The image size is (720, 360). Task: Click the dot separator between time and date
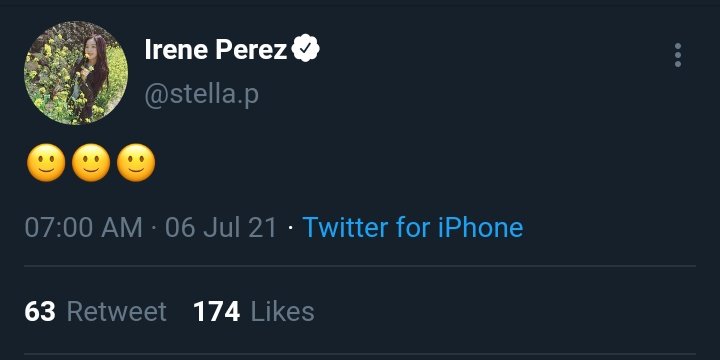click(154, 227)
